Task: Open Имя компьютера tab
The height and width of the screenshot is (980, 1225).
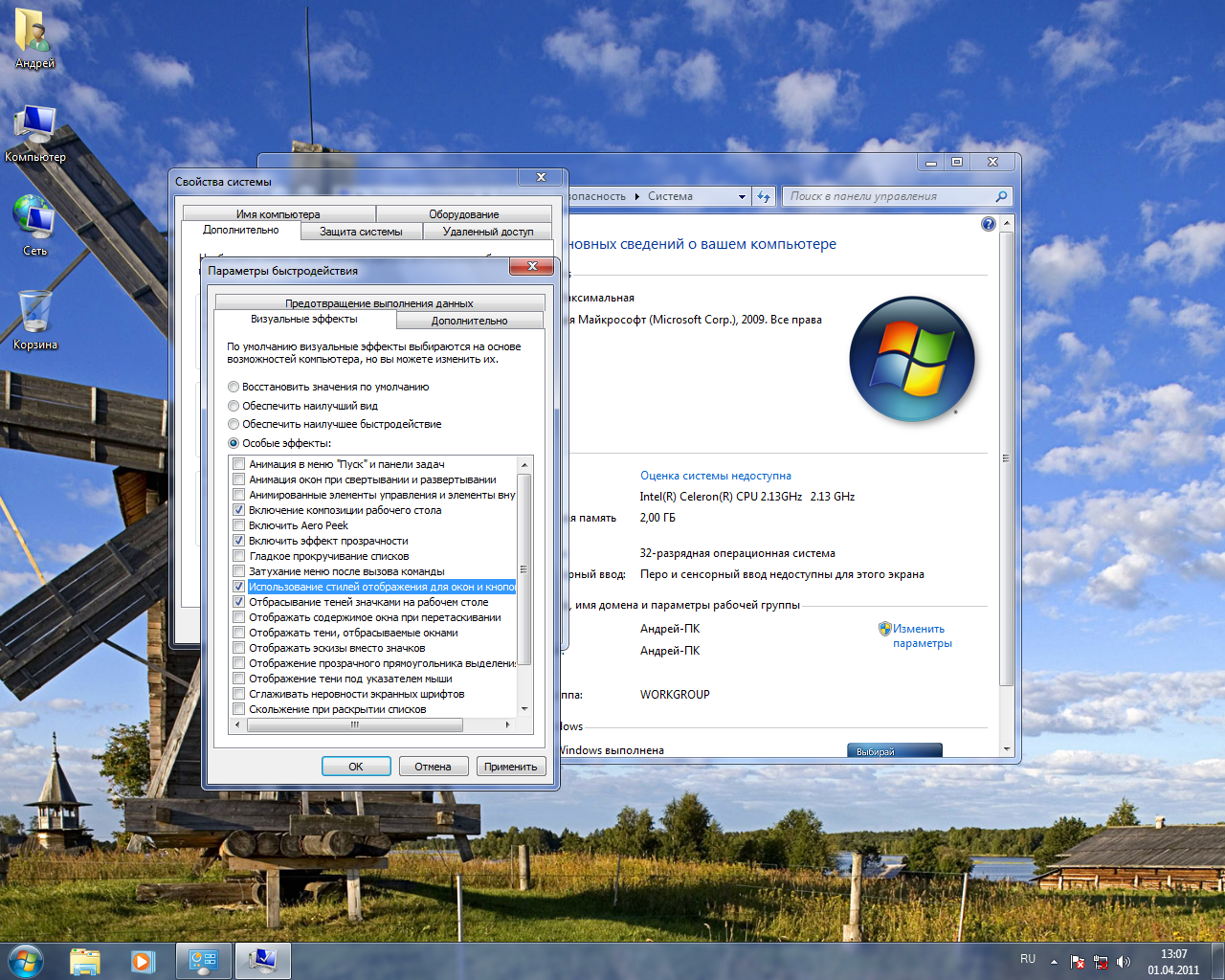Action: (278, 214)
